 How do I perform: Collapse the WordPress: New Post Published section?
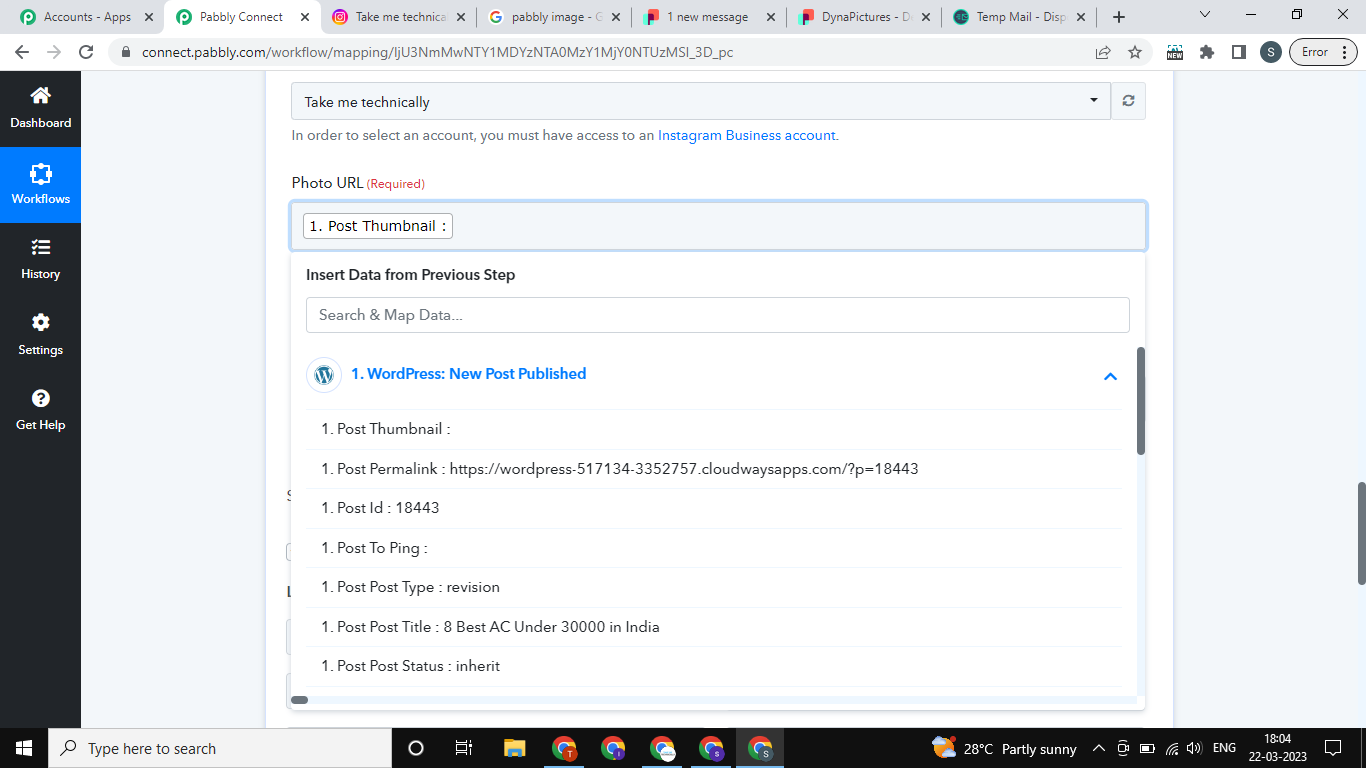pyautogui.click(x=1110, y=376)
